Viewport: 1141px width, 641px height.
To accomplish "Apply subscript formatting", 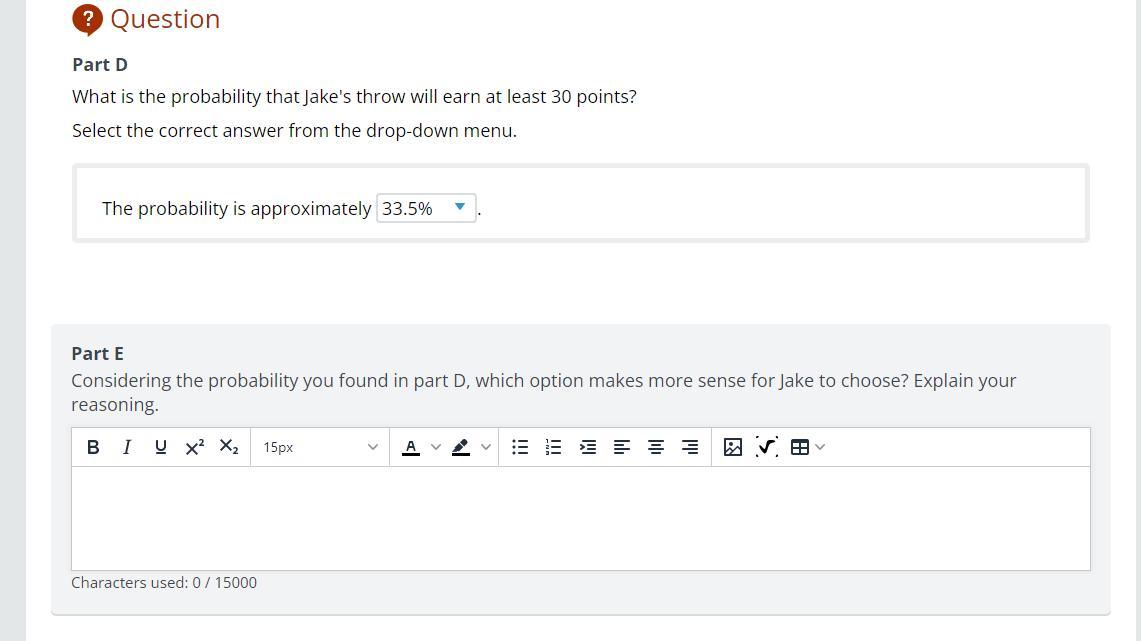I will 228,447.
